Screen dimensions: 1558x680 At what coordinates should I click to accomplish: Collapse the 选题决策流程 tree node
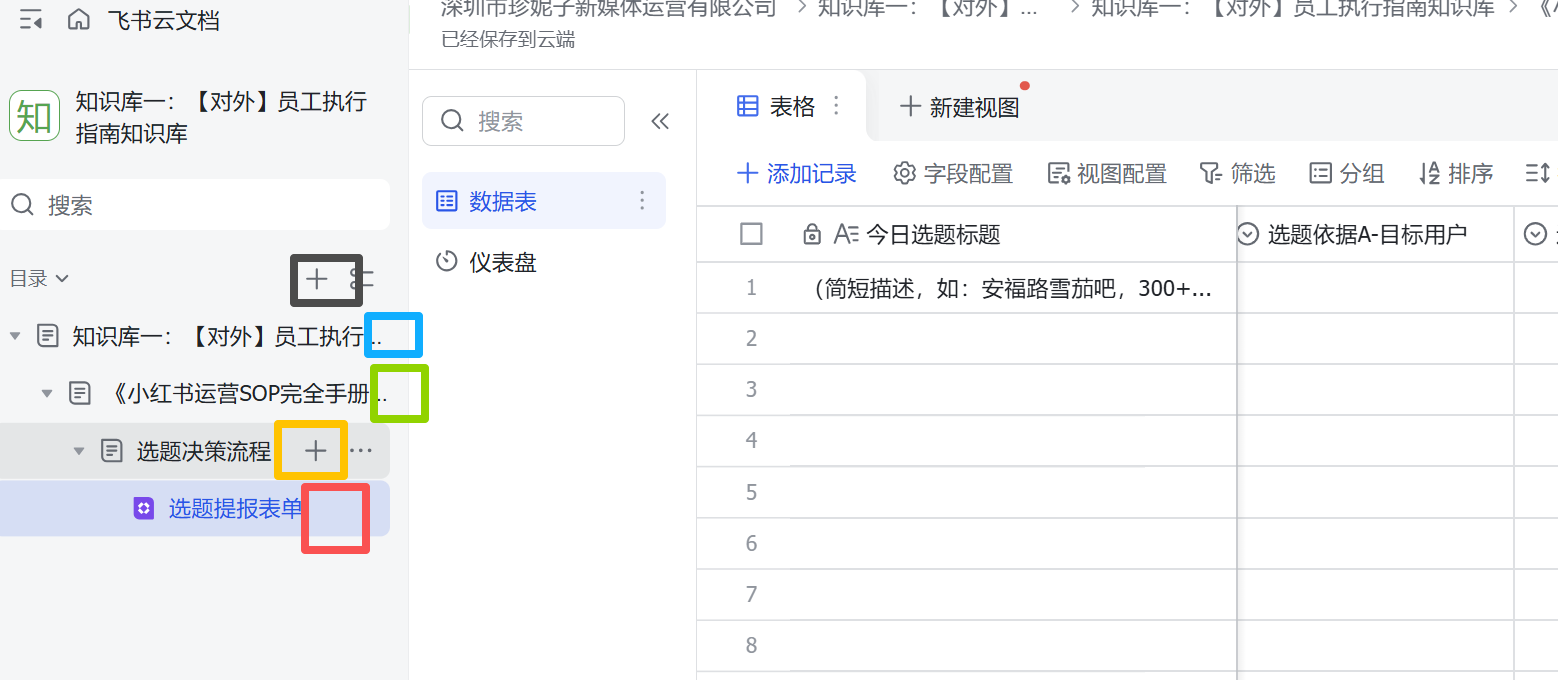79,451
